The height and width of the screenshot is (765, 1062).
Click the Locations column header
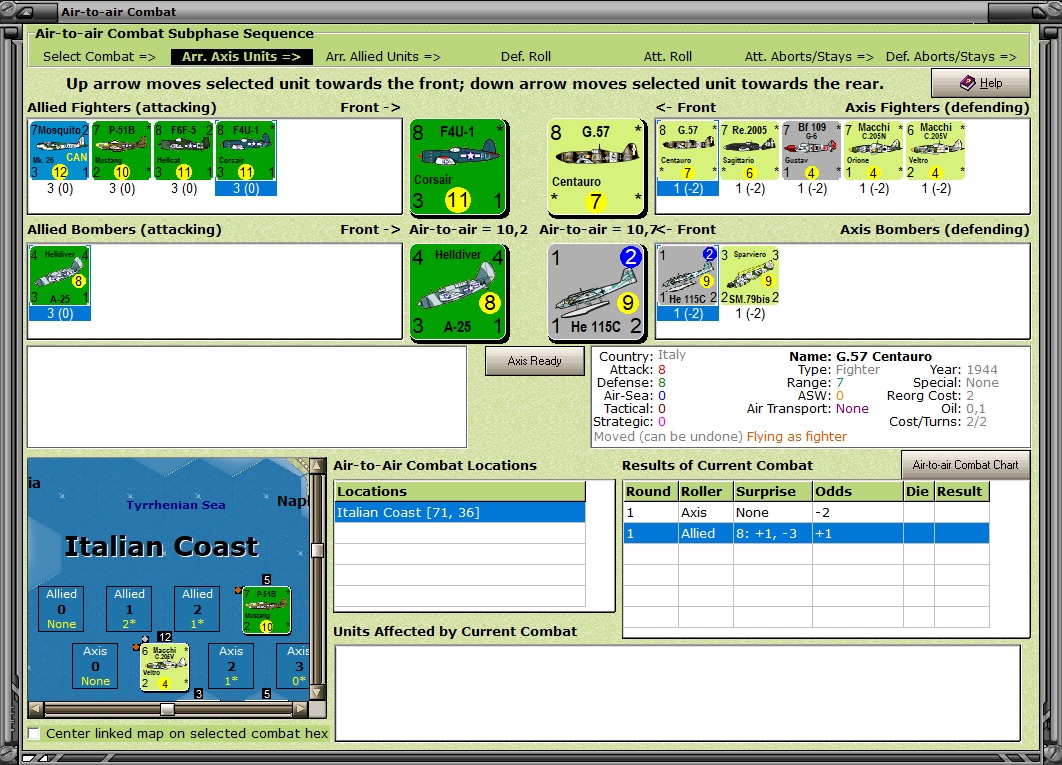pos(460,491)
